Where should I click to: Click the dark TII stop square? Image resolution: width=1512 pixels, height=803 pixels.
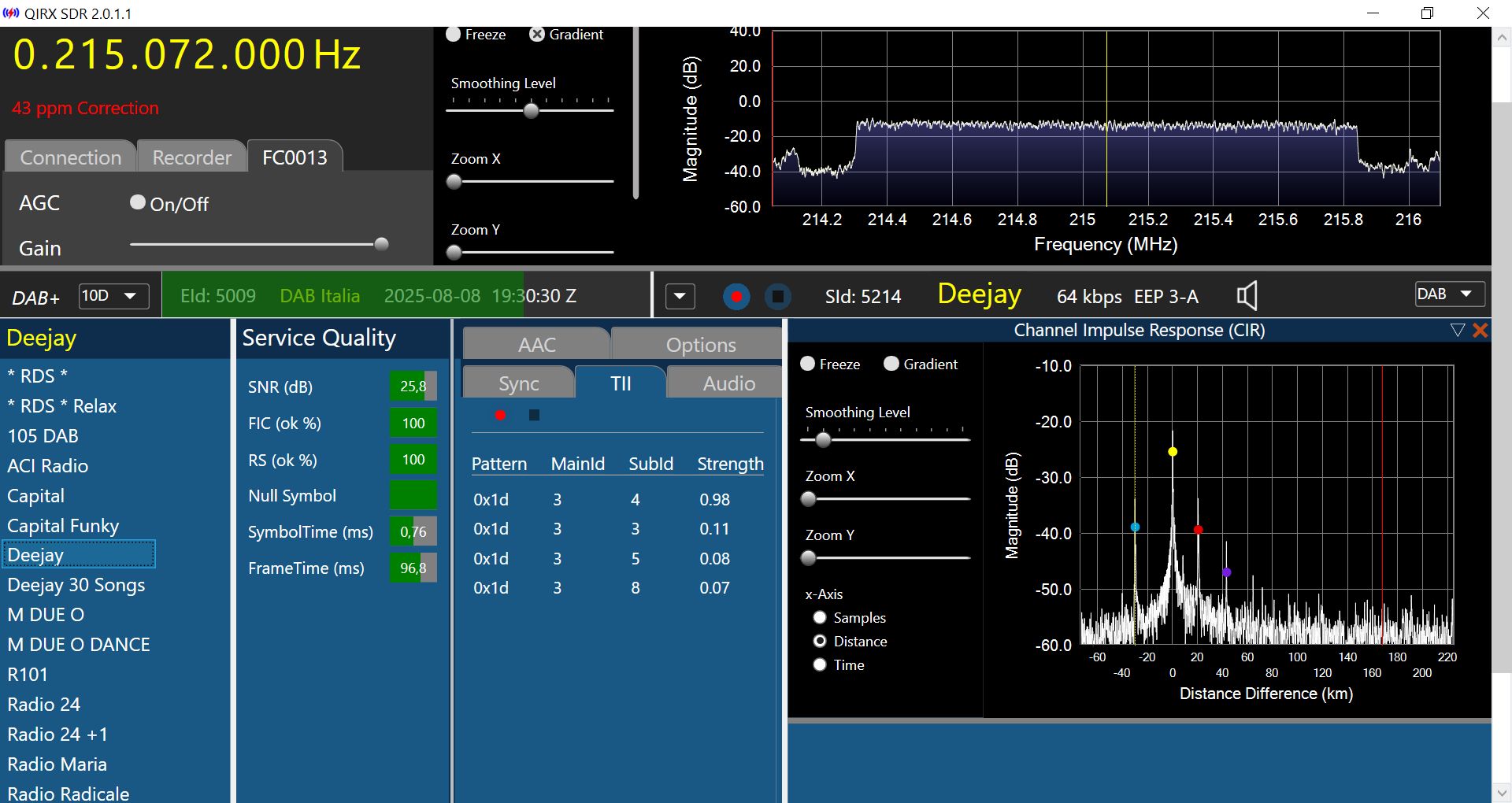534,415
